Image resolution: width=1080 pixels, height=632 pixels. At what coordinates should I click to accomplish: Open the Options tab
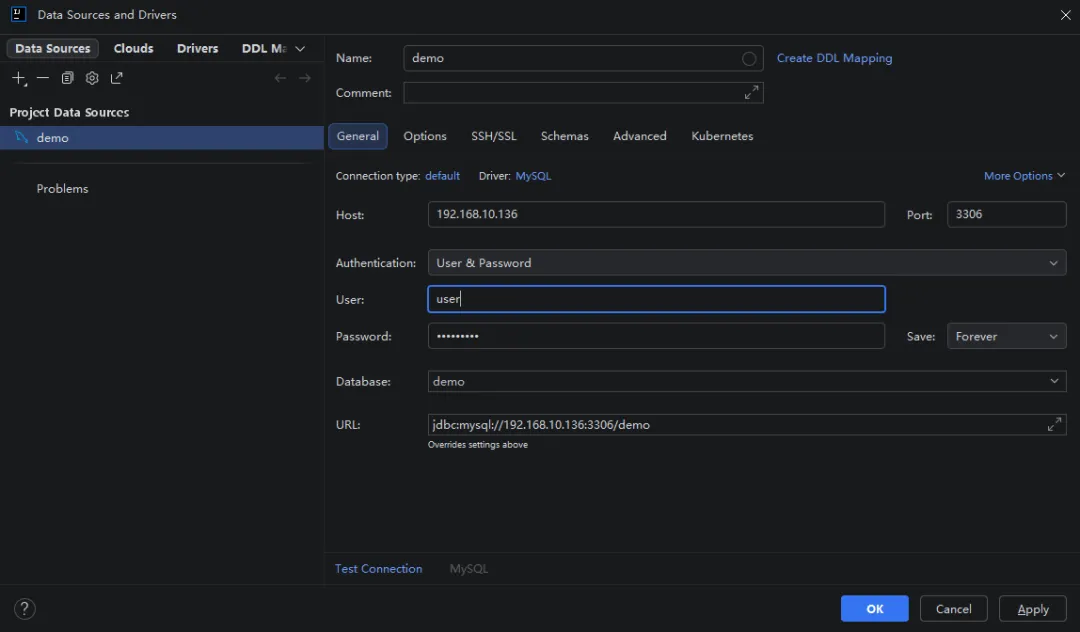pos(425,136)
